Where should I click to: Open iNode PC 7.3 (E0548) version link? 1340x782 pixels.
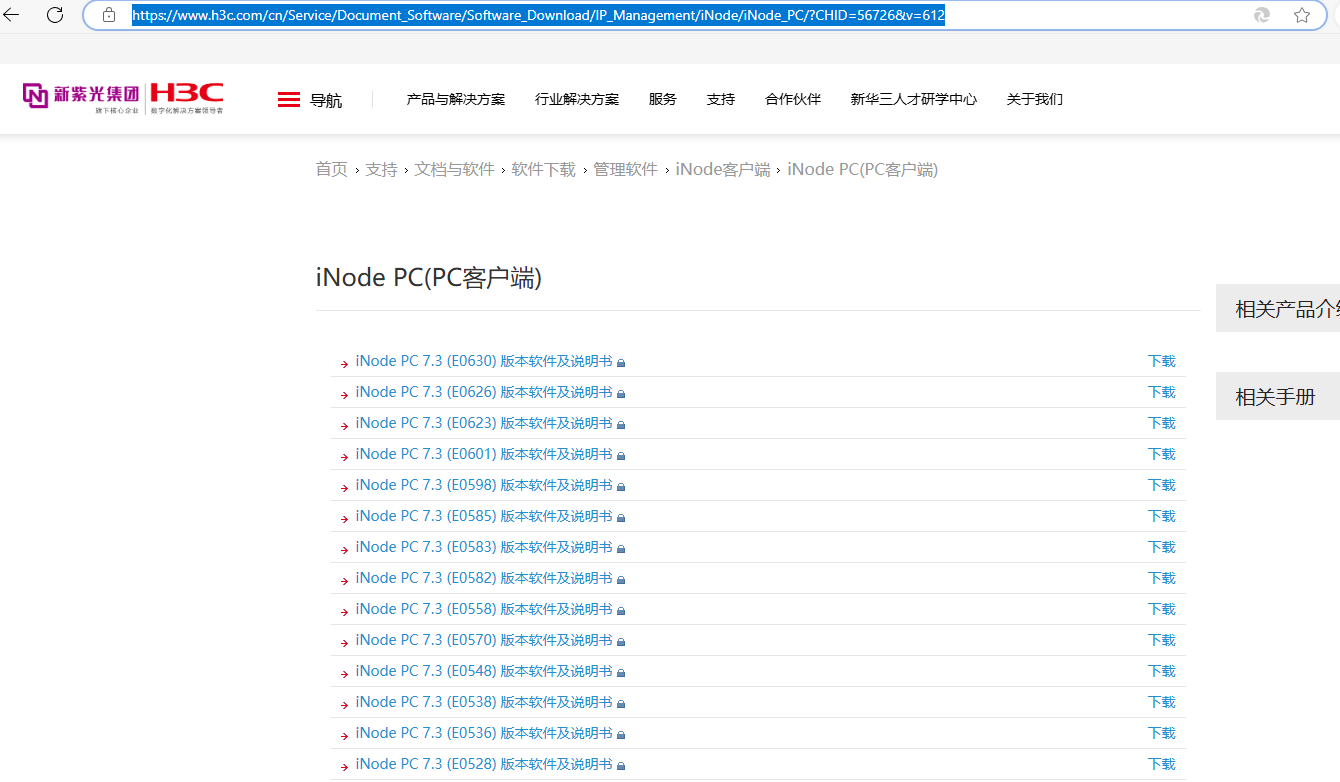(x=484, y=671)
